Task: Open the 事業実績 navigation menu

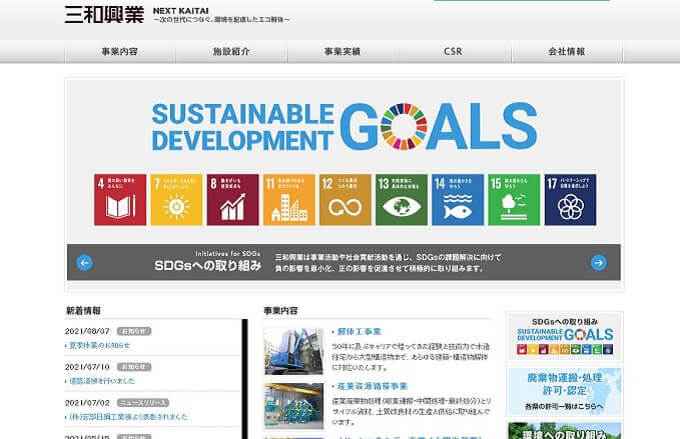Action: pos(343,52)
